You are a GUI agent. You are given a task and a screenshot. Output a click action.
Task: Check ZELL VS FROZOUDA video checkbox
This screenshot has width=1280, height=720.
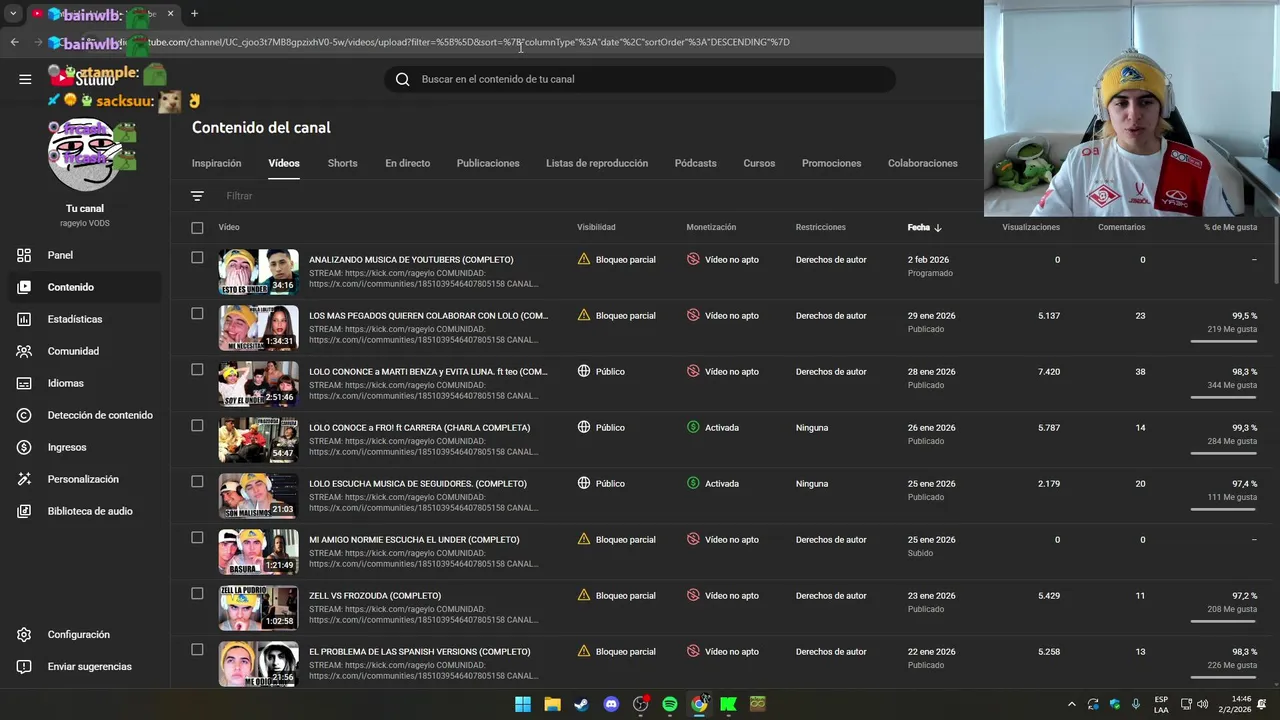point(197,593)
